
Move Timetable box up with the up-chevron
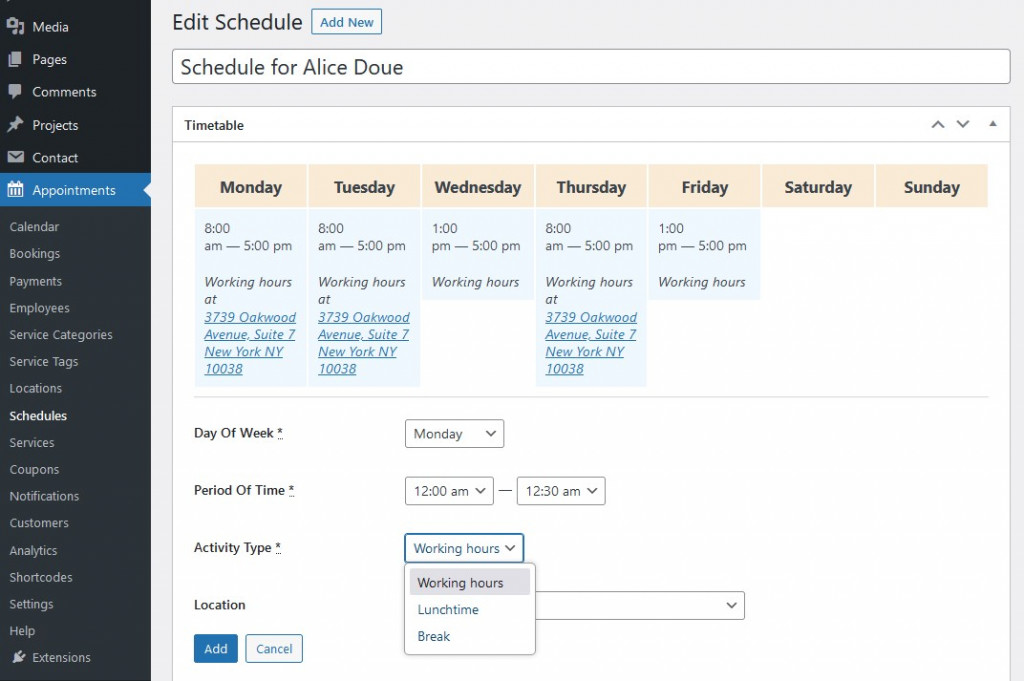click(938, 124)
